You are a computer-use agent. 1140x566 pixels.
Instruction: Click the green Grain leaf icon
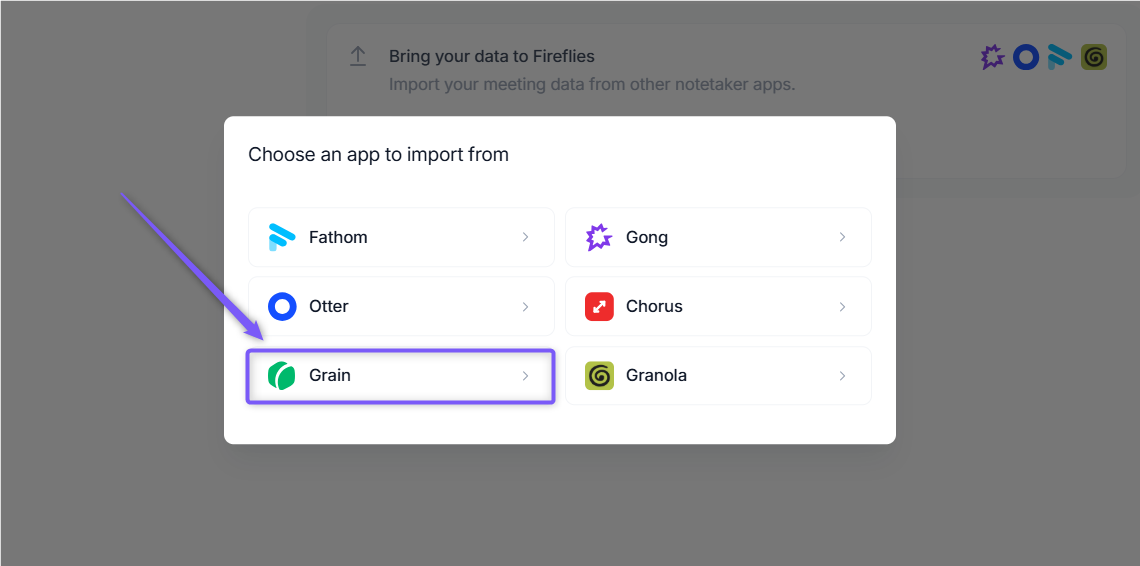[x=281, y=375]
